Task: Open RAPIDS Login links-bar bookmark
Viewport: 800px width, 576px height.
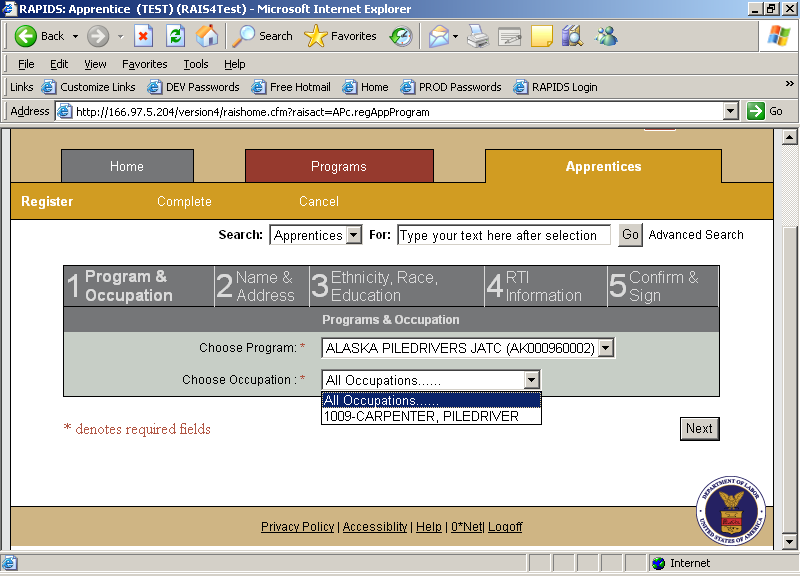Action: pyautogui.click(x=556, y=87)
